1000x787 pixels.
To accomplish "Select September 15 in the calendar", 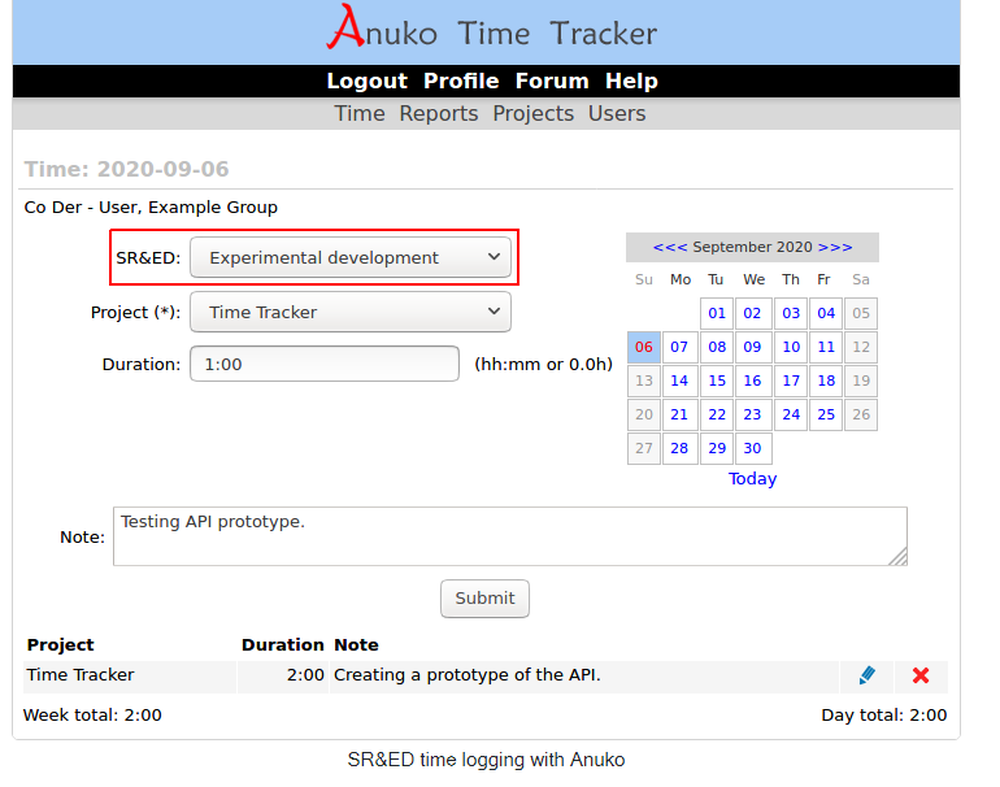I will 717,381.
